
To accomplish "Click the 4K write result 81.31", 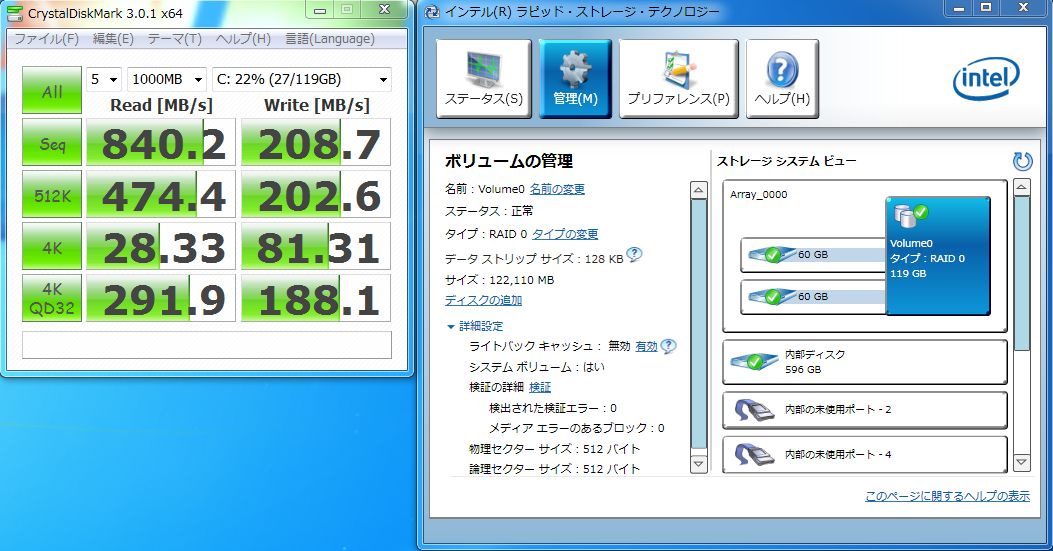I will pyautogui.click(x=316, y=246).
